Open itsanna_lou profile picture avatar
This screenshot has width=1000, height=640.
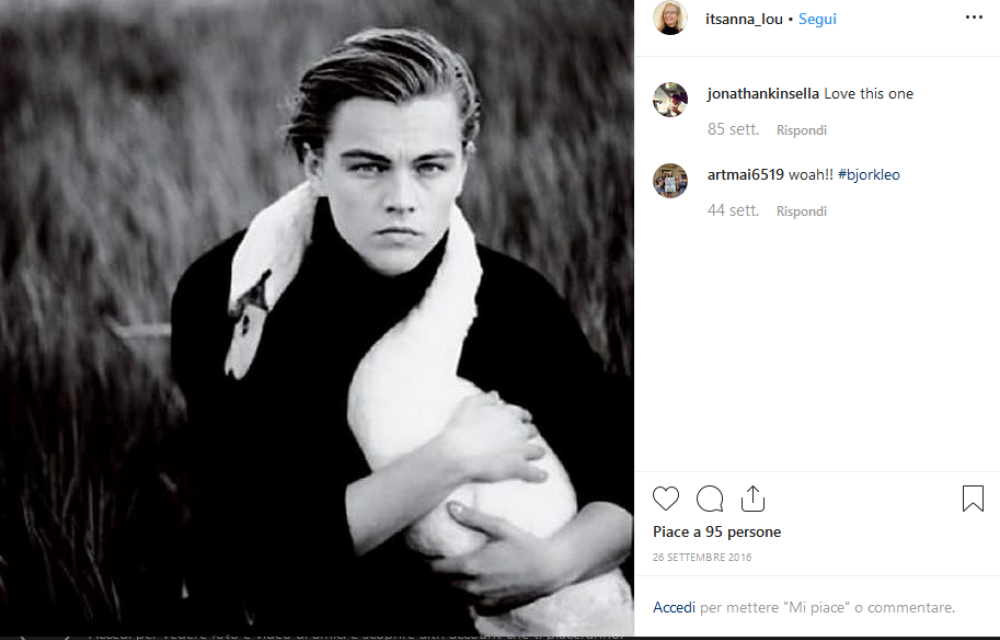click(x=670, y=18)
